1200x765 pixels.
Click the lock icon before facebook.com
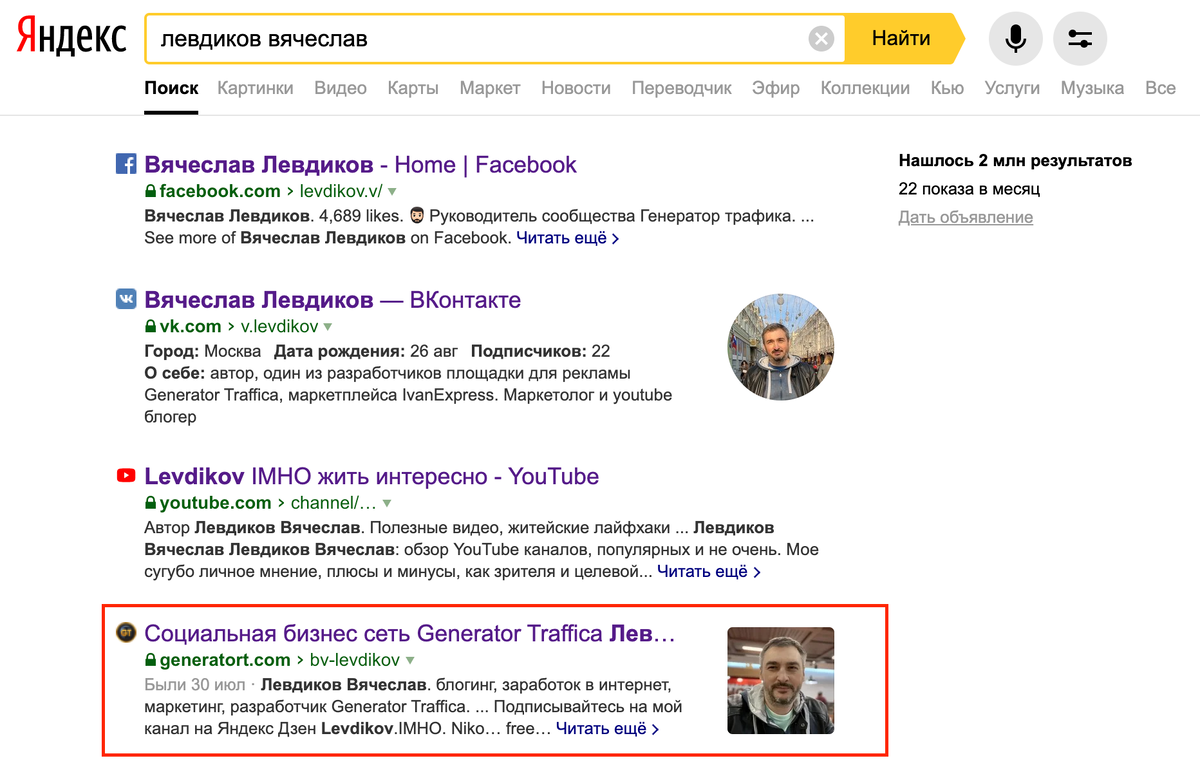click(151, 190)
